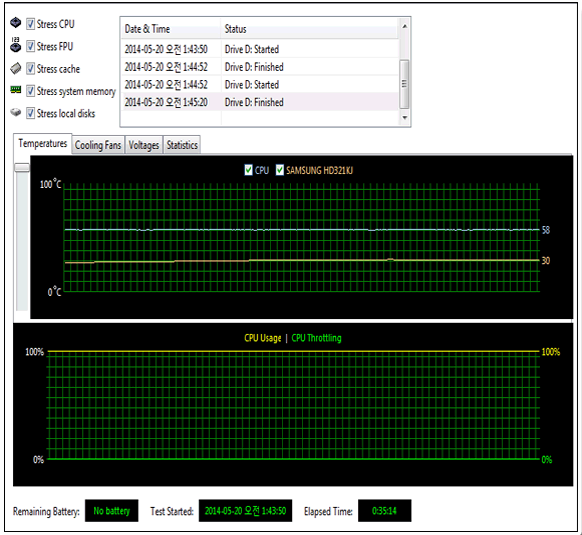Image resolution: width=582 pixels, height=535 pixels.
Task: Click the FPU chip icon beside Stress FPU
Action: point(16,45)
